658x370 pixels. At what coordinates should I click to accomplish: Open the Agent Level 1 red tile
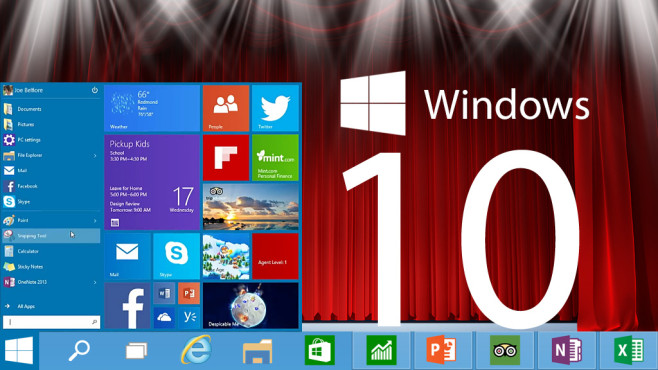tap(275, 256)
